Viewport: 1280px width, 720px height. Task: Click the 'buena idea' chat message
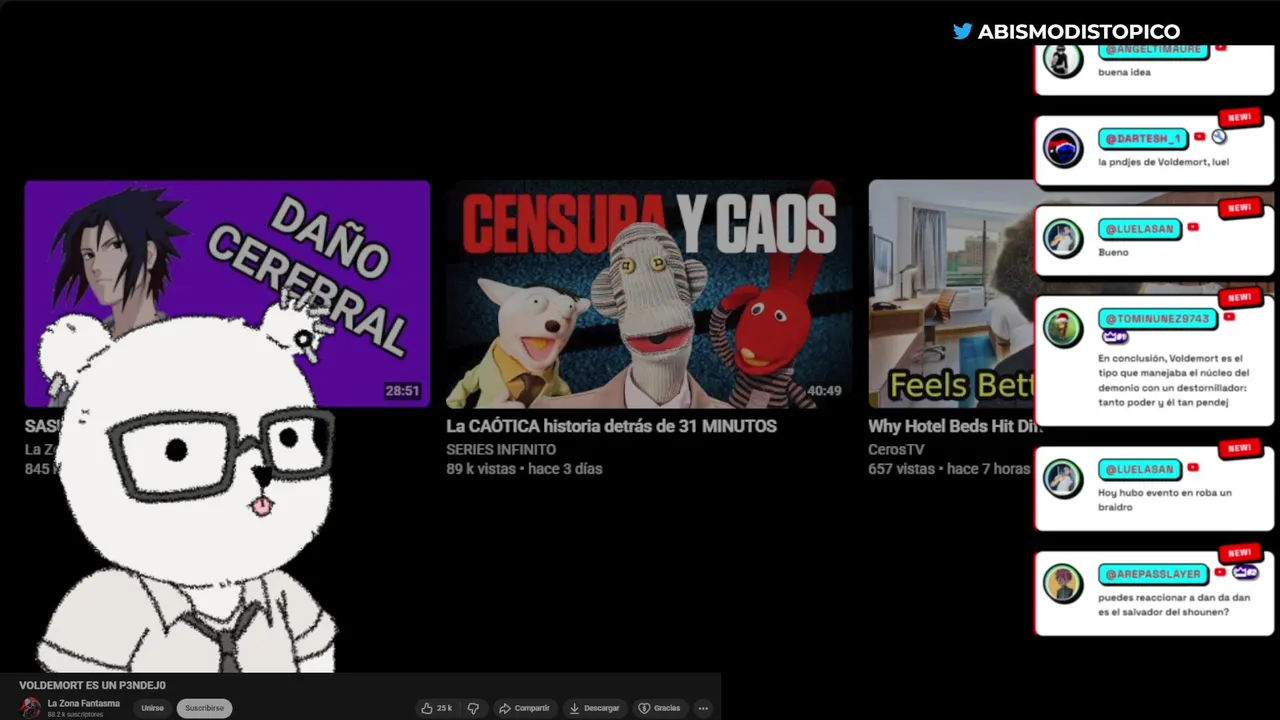[x=1124, y=72]
